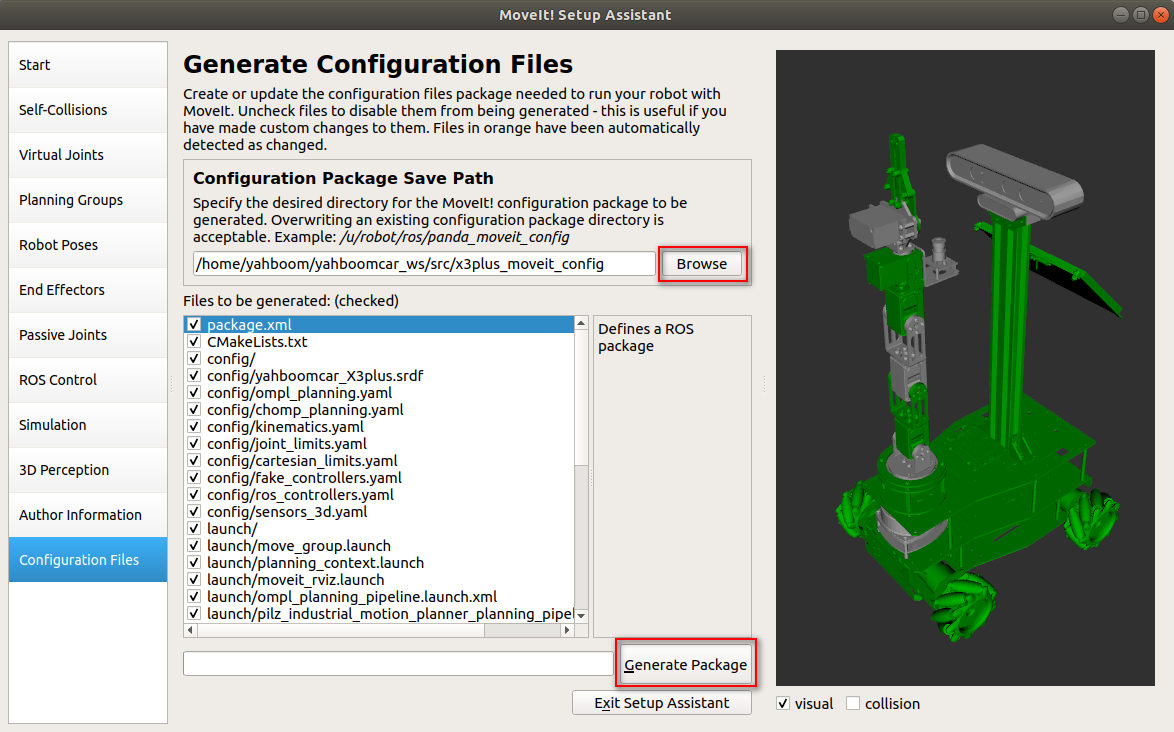
Task: Select launch/planning_context.launch file name
Action: (x=315, y=563)
